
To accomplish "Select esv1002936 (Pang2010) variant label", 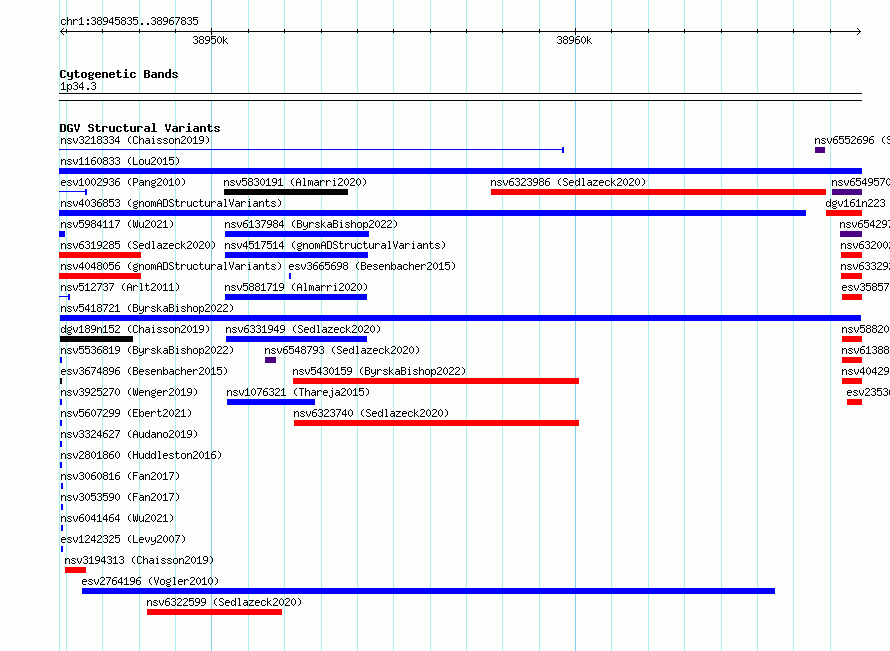I will [x=123, y=182].
